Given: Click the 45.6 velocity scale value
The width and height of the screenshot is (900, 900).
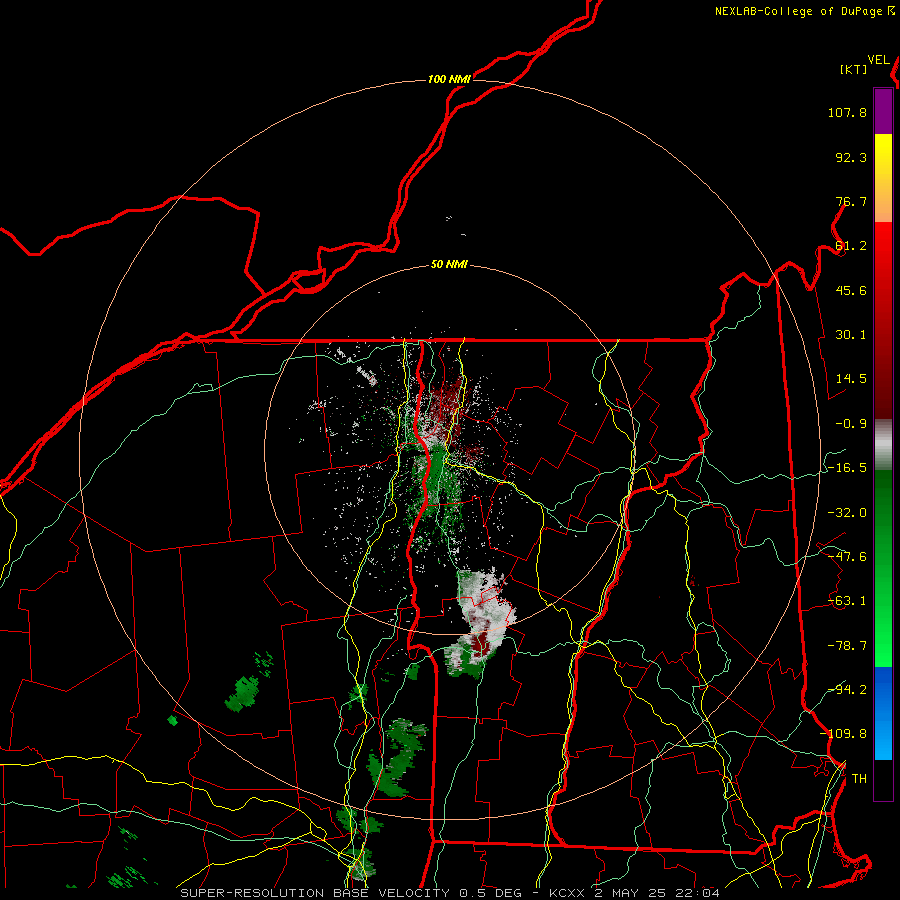Looking at the screenshot, I should coord(851,290).
